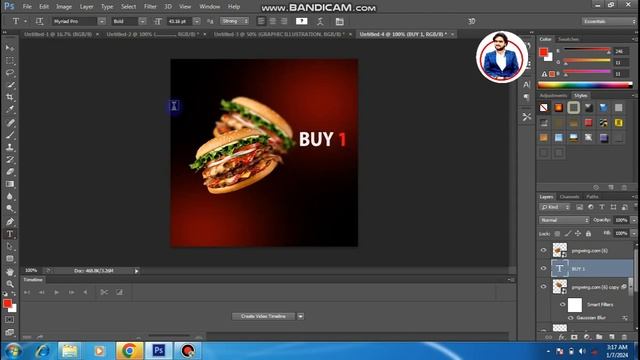Open the layer filter Kind dropdown
Viewport: 640px width, 360px height.
555,207
